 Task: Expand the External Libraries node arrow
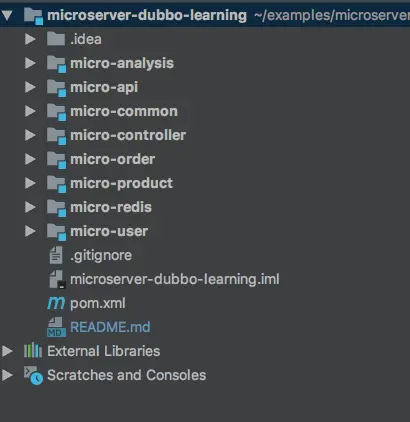coord(7,351)
